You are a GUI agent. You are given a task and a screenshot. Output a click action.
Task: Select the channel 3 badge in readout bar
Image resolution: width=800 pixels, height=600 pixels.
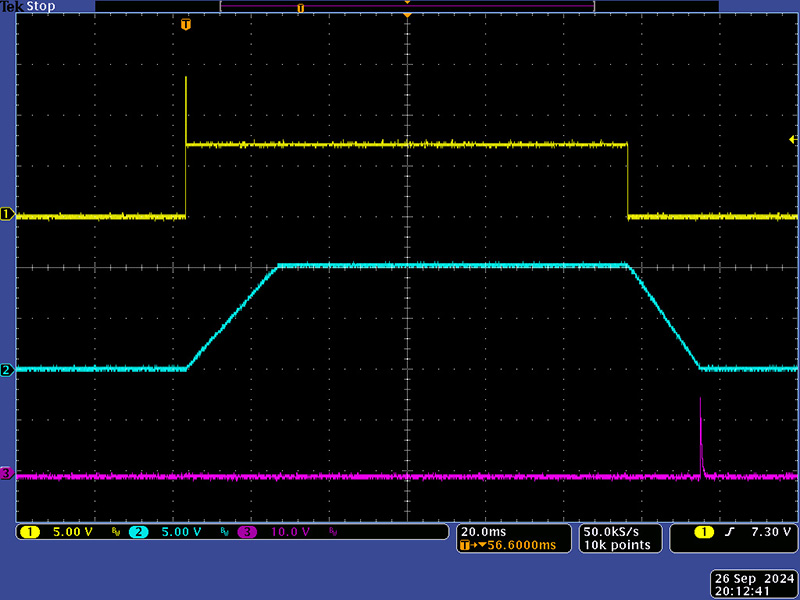click(246, 532)
